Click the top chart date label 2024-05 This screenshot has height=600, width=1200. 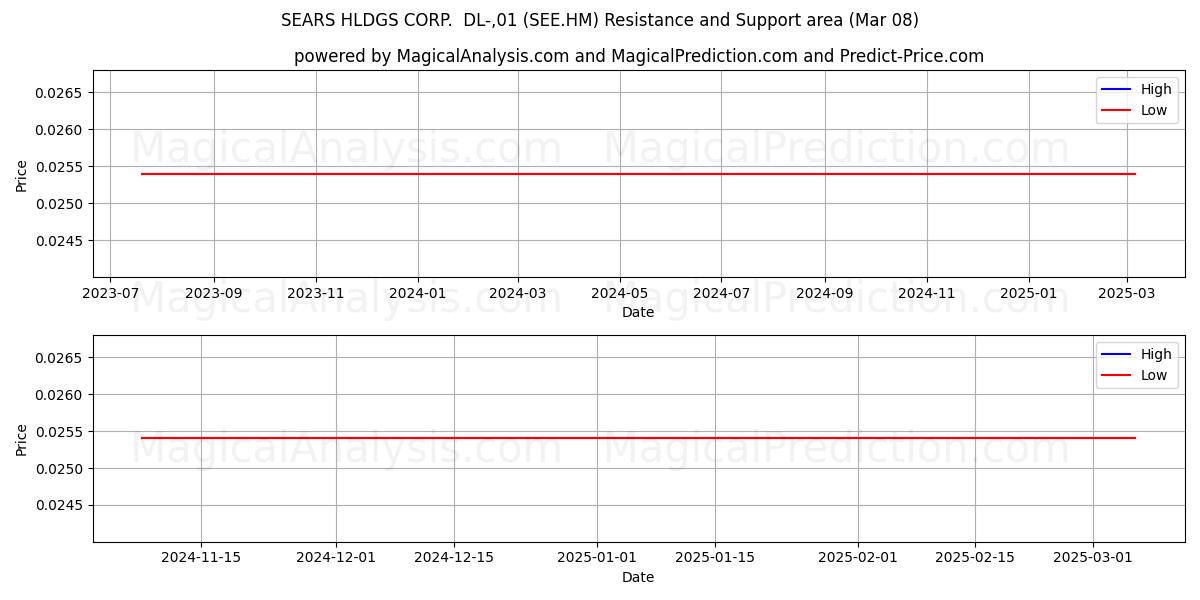620,293
